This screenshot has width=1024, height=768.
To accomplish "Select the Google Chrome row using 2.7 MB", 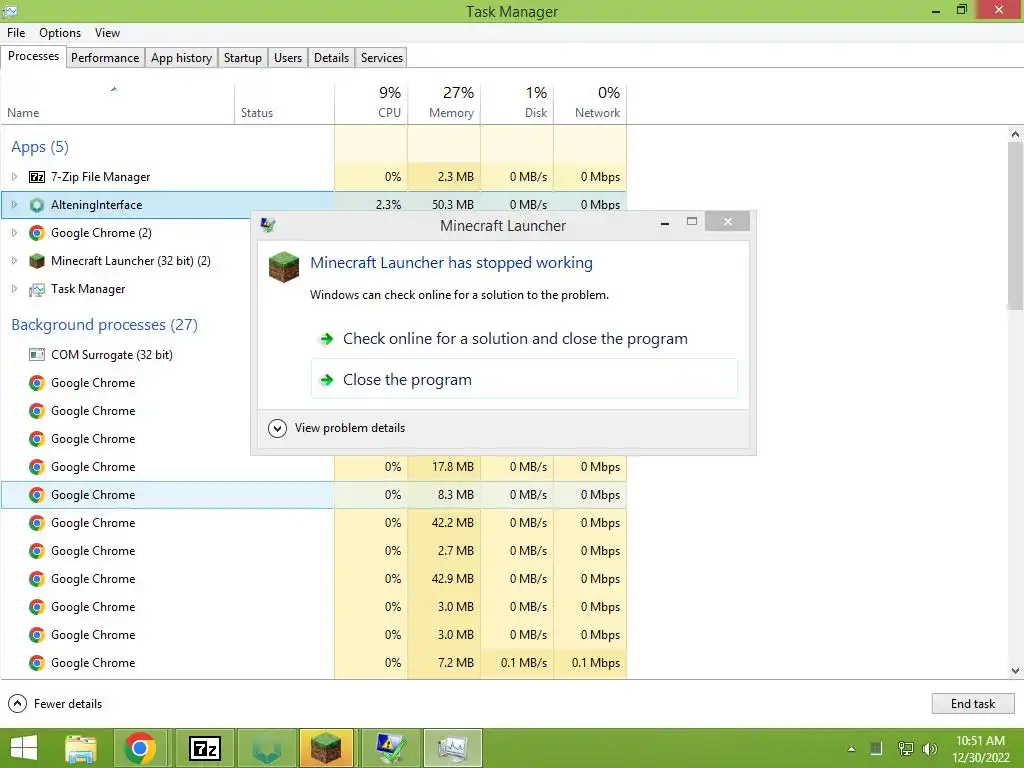I will tap(313, 551).
